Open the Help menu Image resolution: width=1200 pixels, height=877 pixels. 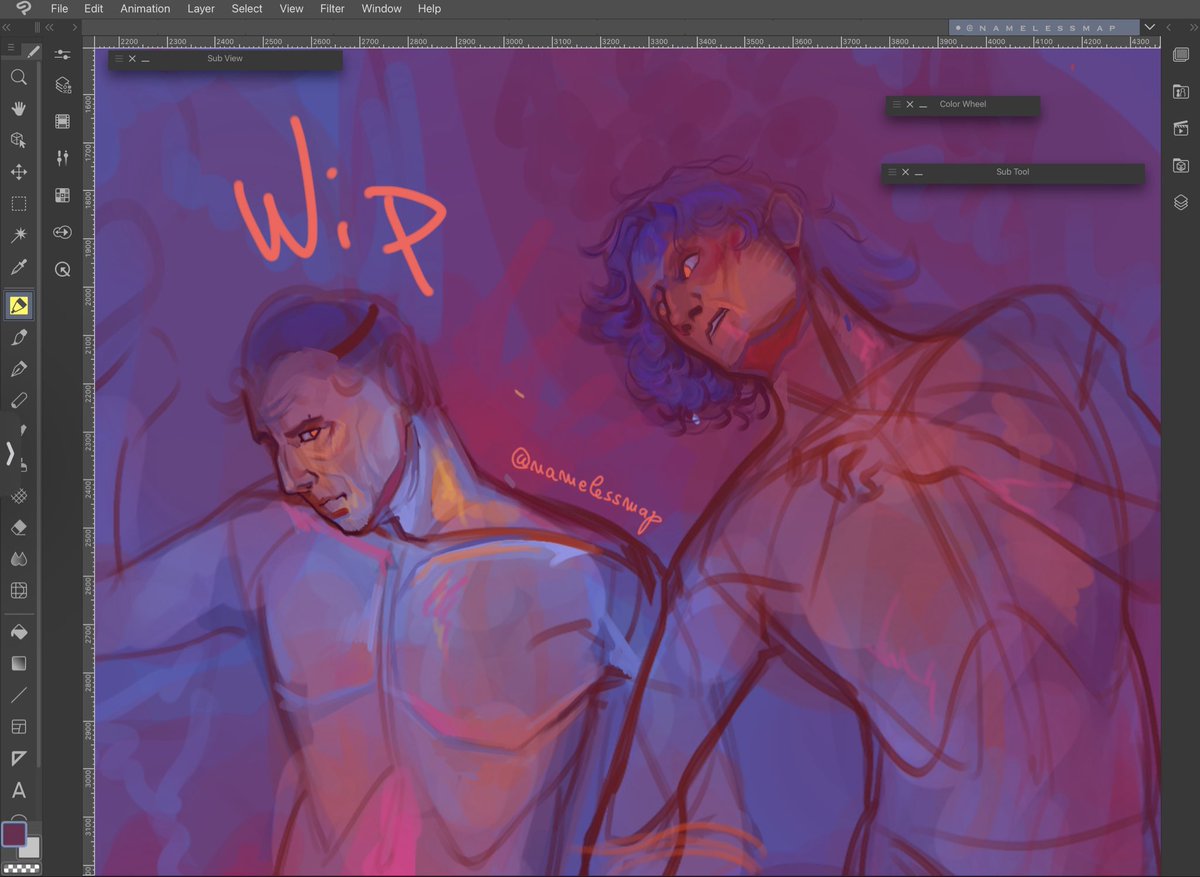click(x=429, y=8)
